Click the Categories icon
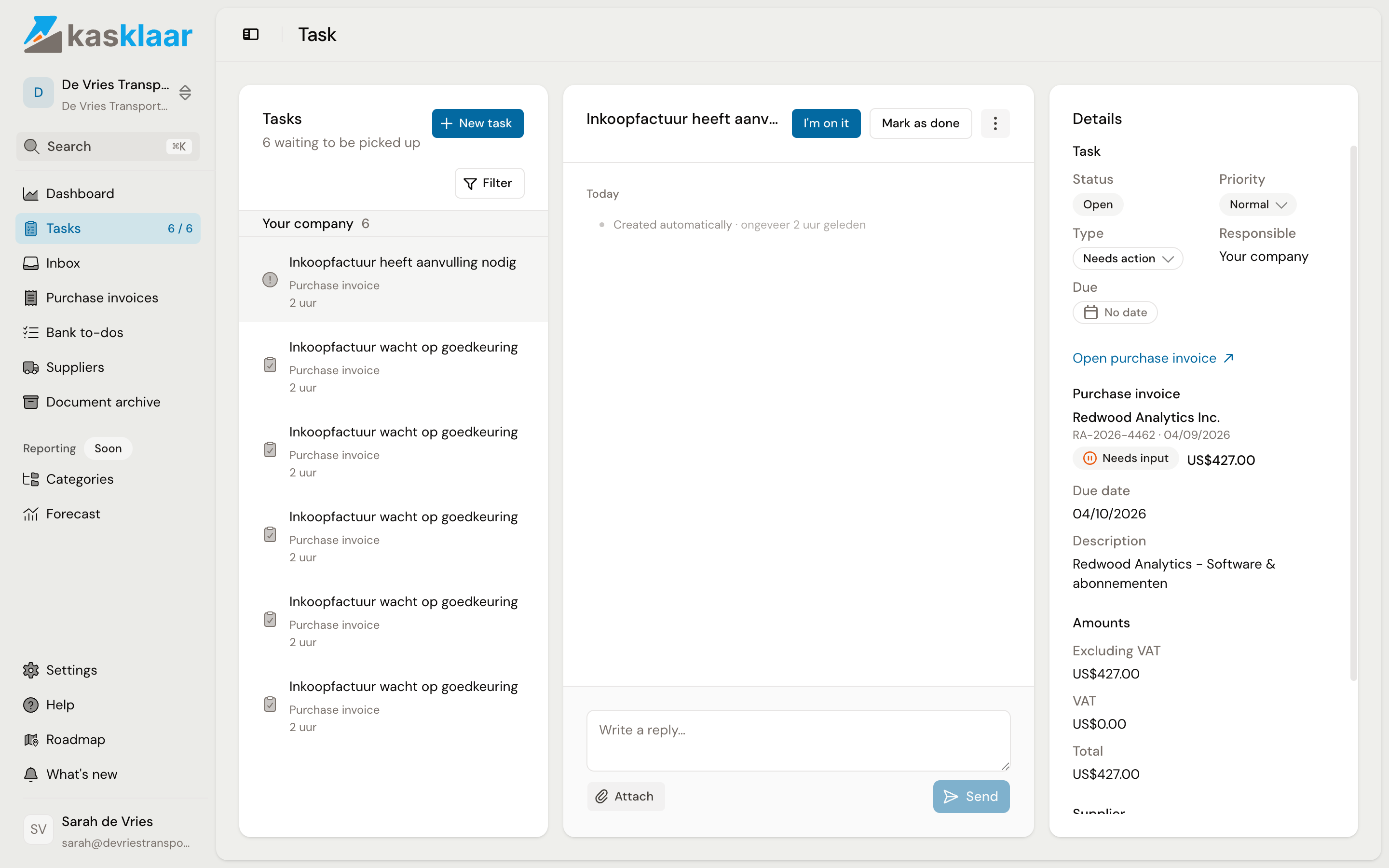The image size is (1389, 868). tap(30, 479)
